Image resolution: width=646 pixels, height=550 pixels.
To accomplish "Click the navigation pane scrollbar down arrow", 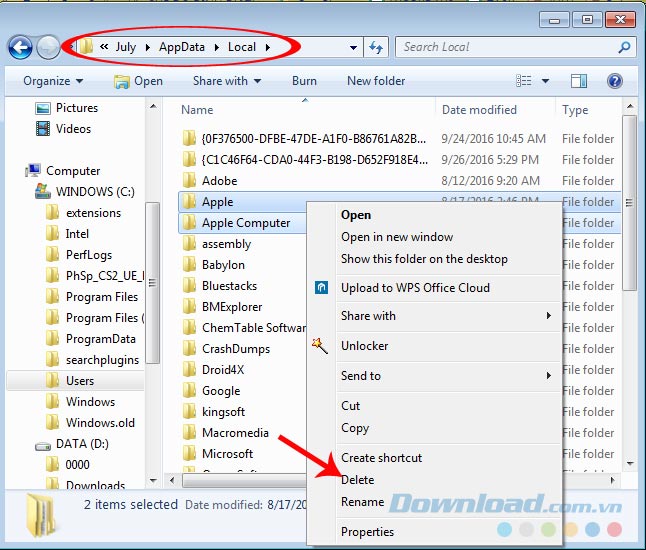I will click(153, 480).
